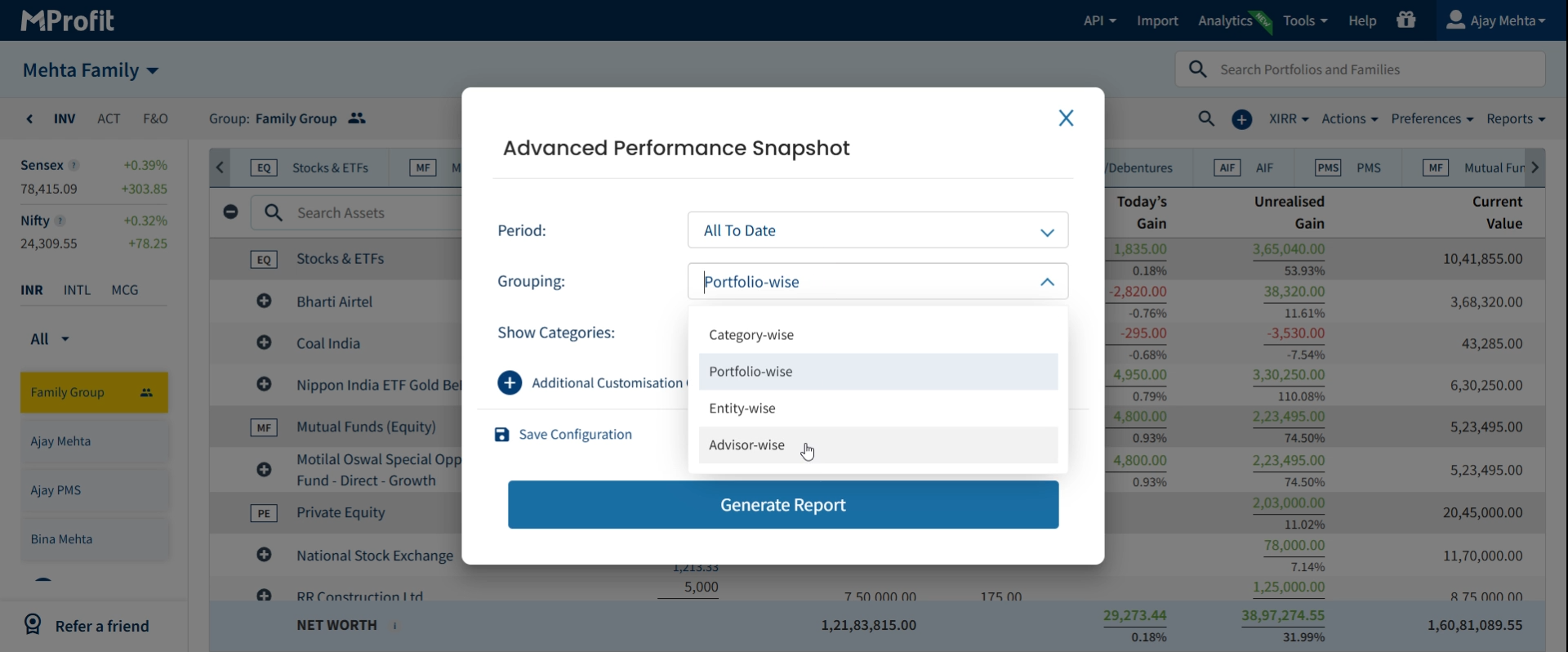Image resolution: width=1568 pixels, height=652 pixels.
Task: Open the API menu
Action: [x=1099, y=20]
